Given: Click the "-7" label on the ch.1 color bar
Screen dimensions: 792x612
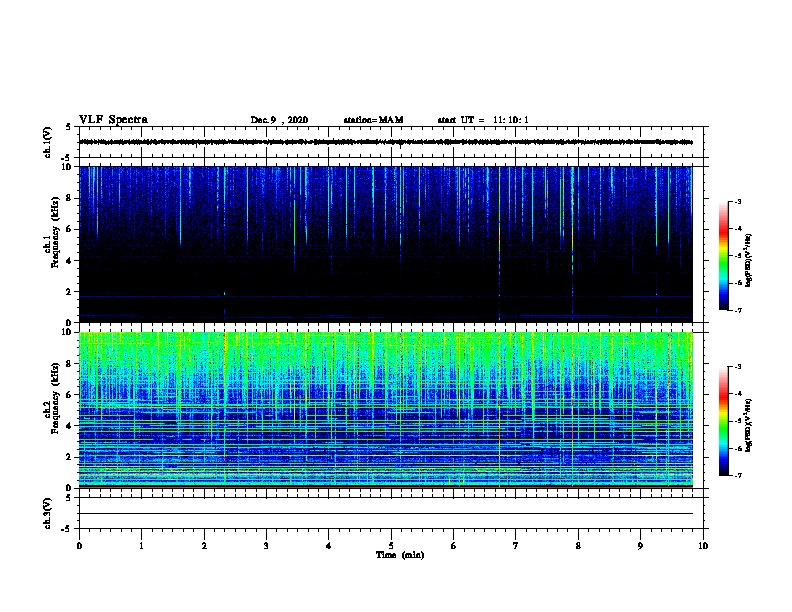Looking at the screenshot, I should click(737, 310).
